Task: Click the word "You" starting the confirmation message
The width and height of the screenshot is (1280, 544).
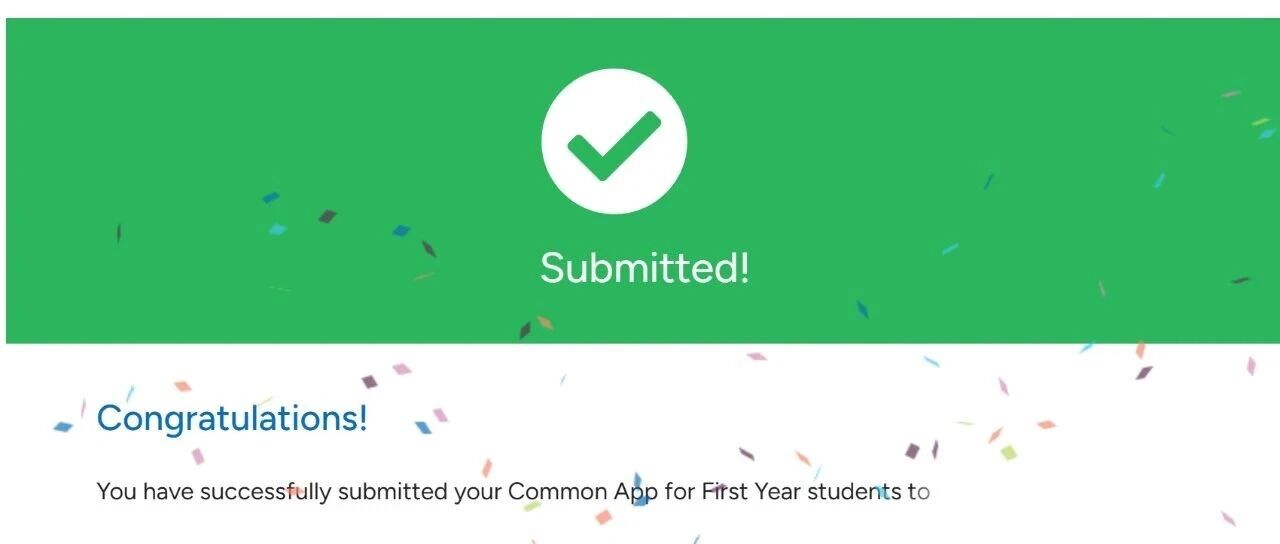Action: 116,492
